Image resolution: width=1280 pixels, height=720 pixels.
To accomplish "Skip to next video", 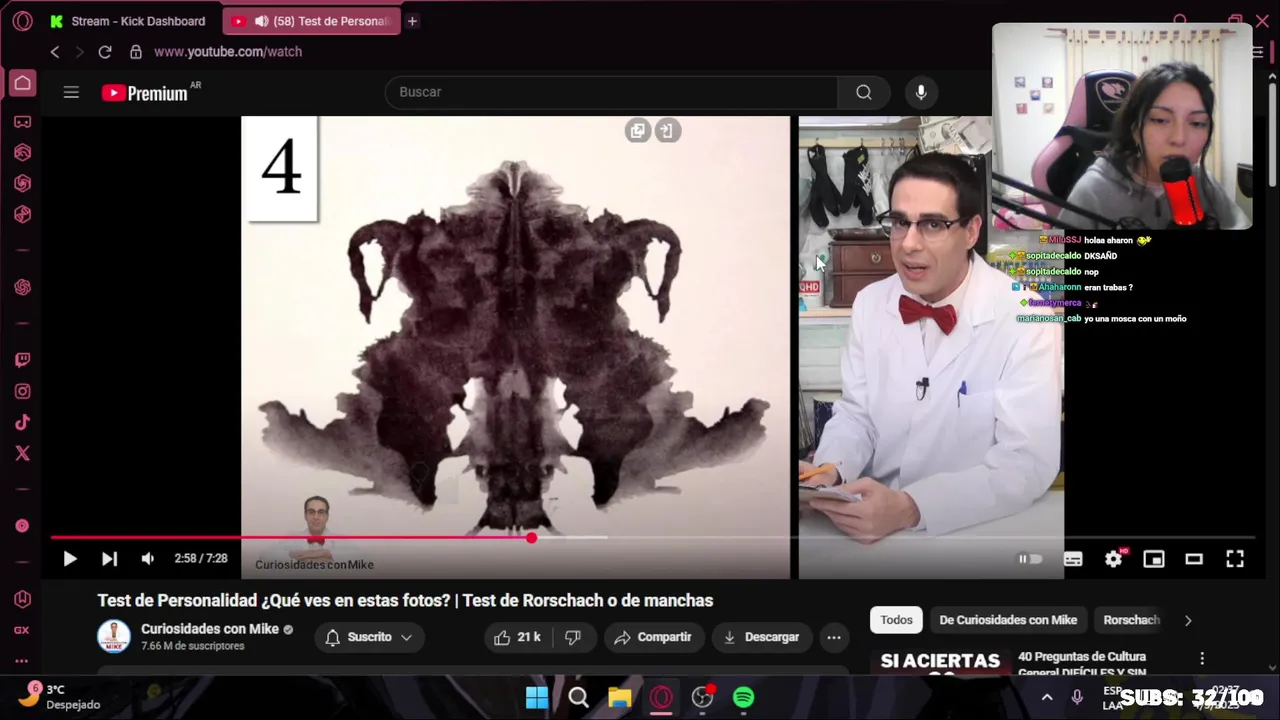I will (x=109, y=559).
